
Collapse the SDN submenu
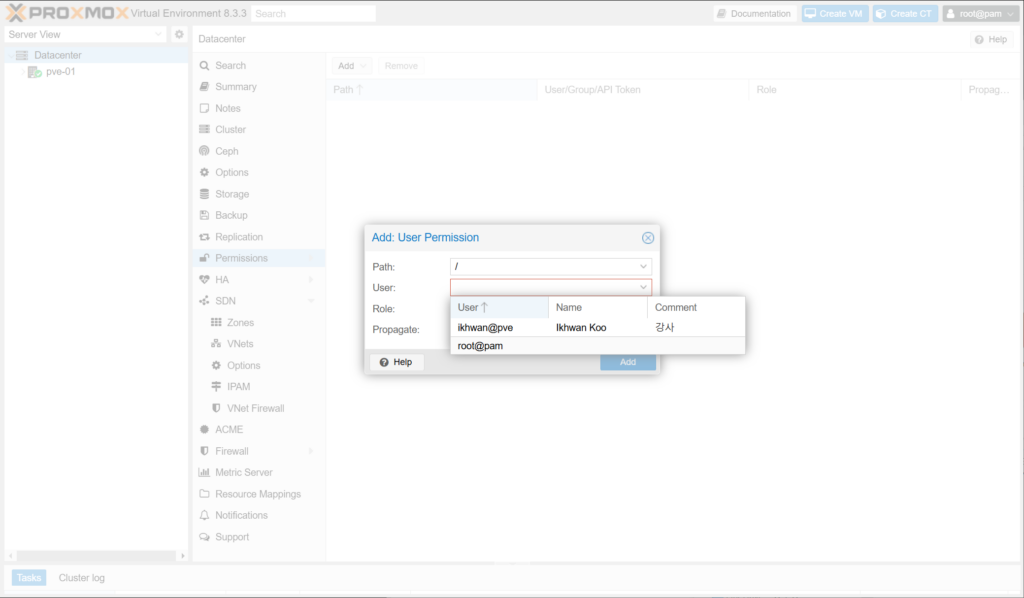(x=311, y=301)
